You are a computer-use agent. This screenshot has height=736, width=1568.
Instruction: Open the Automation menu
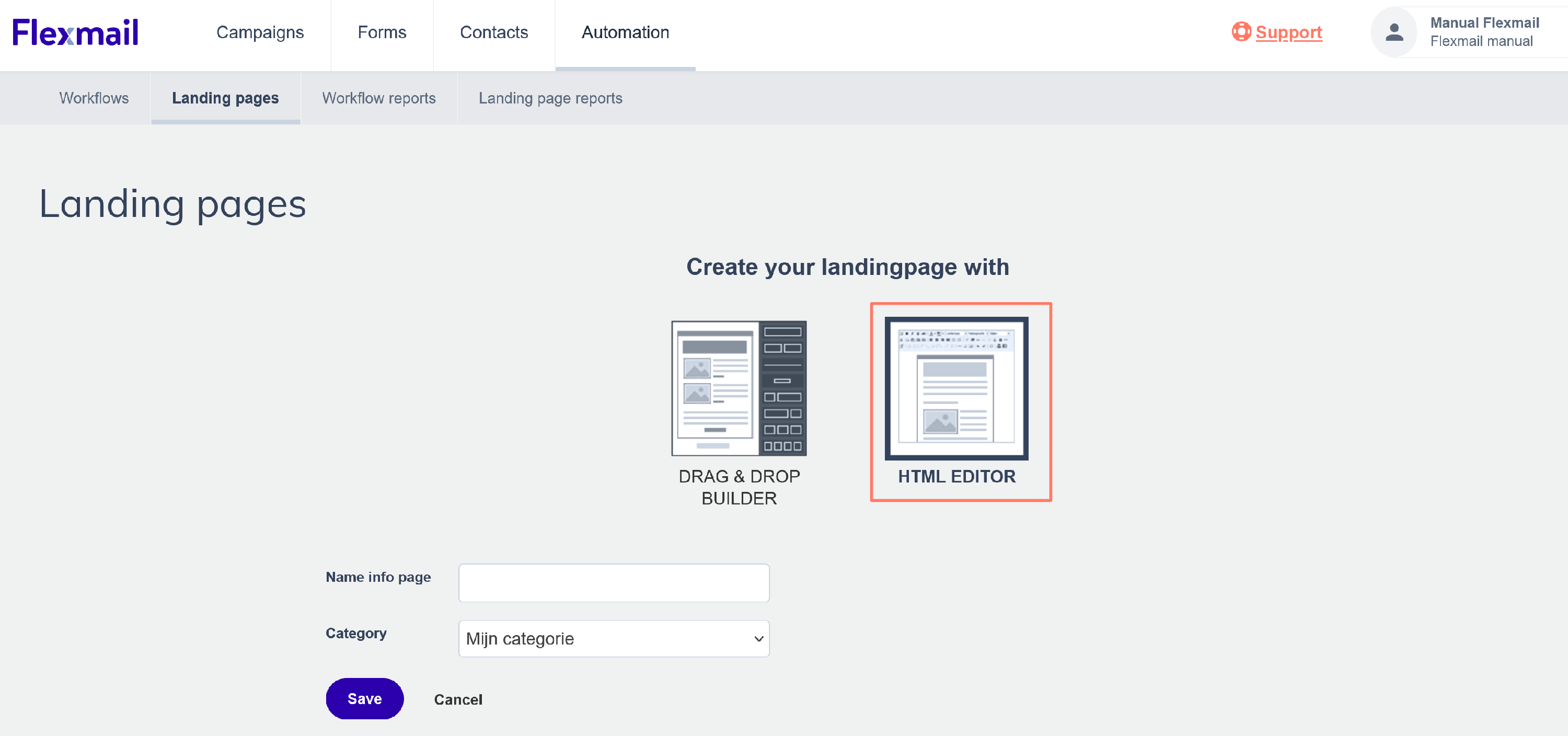[x=625, y=32]
